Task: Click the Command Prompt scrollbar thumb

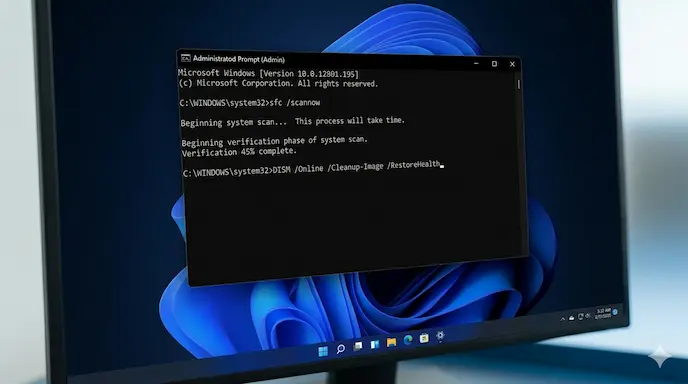Action: (x=519, y=84)
